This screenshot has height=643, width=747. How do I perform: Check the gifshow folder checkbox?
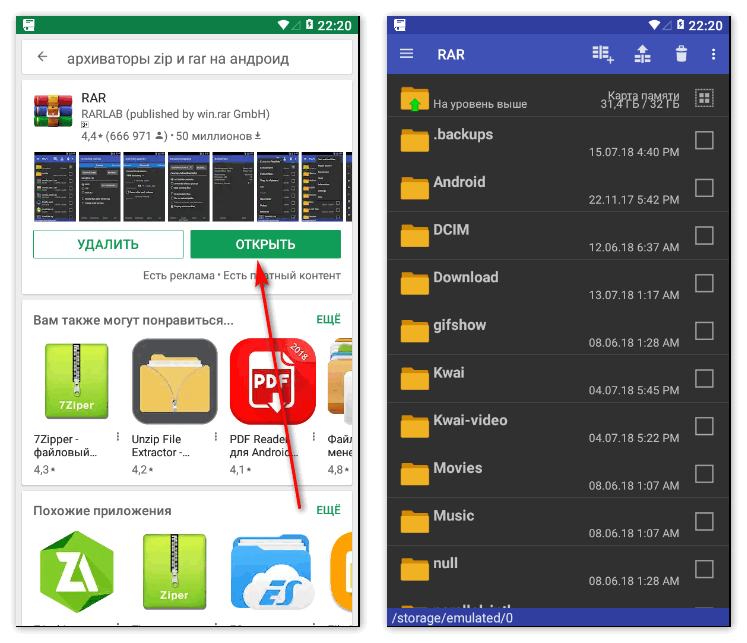pyautogui.click(x=704, y=331)
